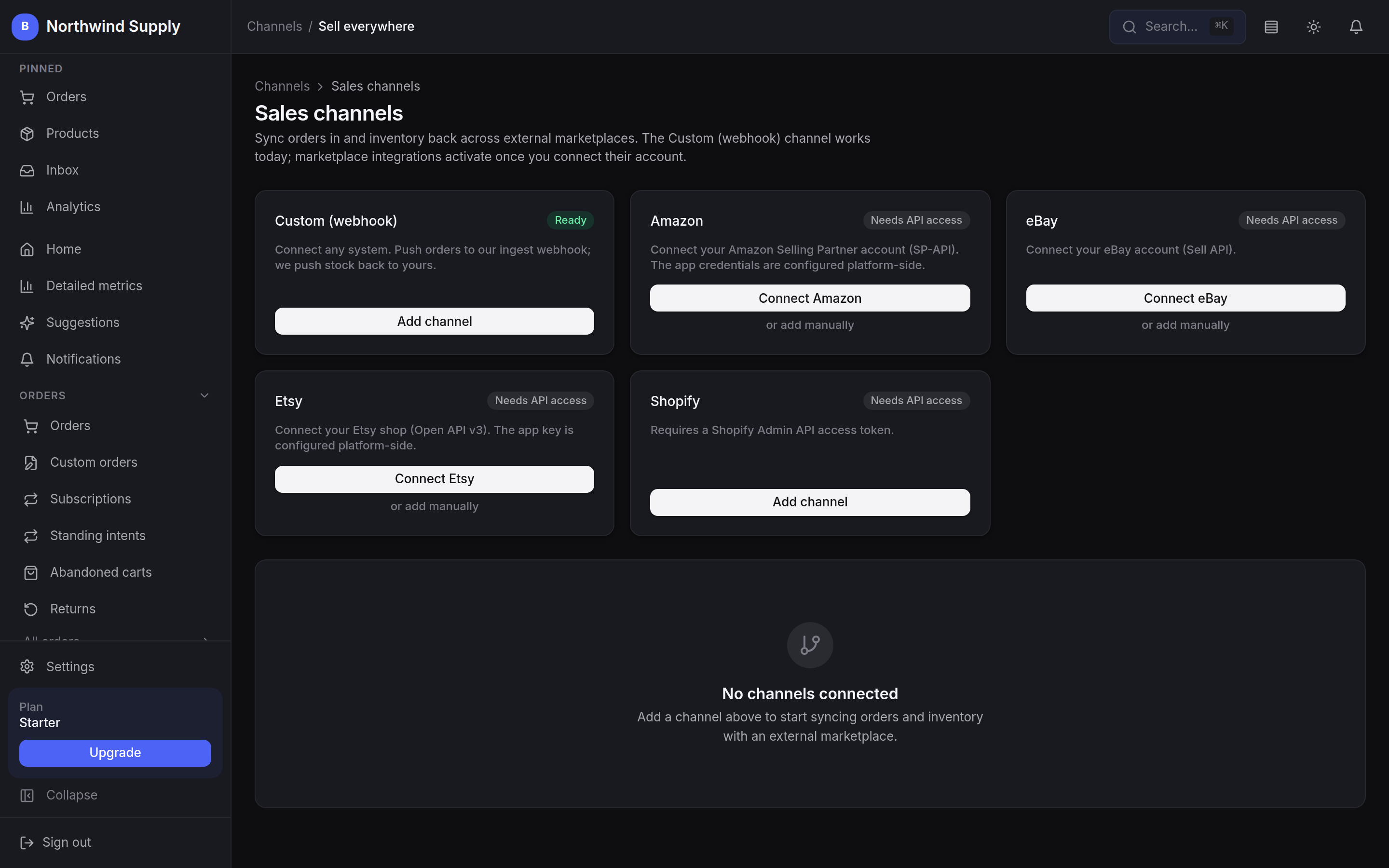1389x868 pixels.
Task: Click the branch icon in empty state
Action: pyautogui.click(x=810, y=645)
